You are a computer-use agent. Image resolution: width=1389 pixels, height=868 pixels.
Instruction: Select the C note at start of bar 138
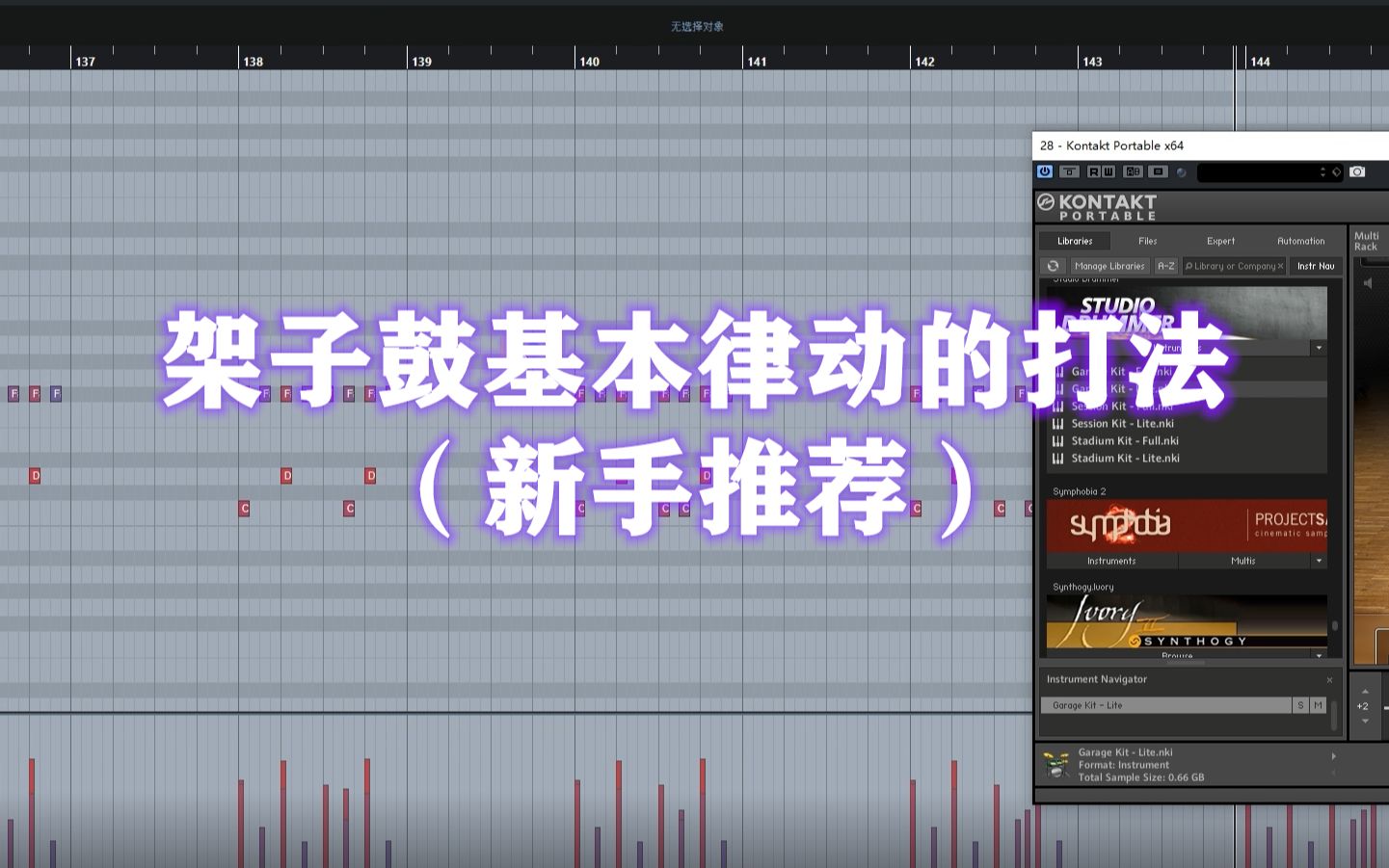pyautogui.click(x=244, y=508)
